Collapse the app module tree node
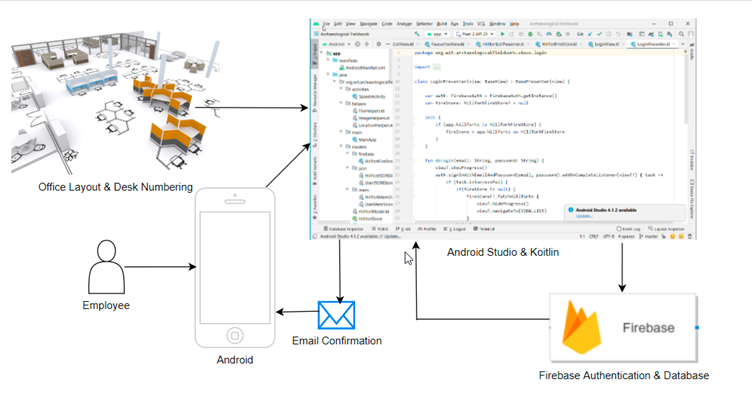 click(322, 53)
